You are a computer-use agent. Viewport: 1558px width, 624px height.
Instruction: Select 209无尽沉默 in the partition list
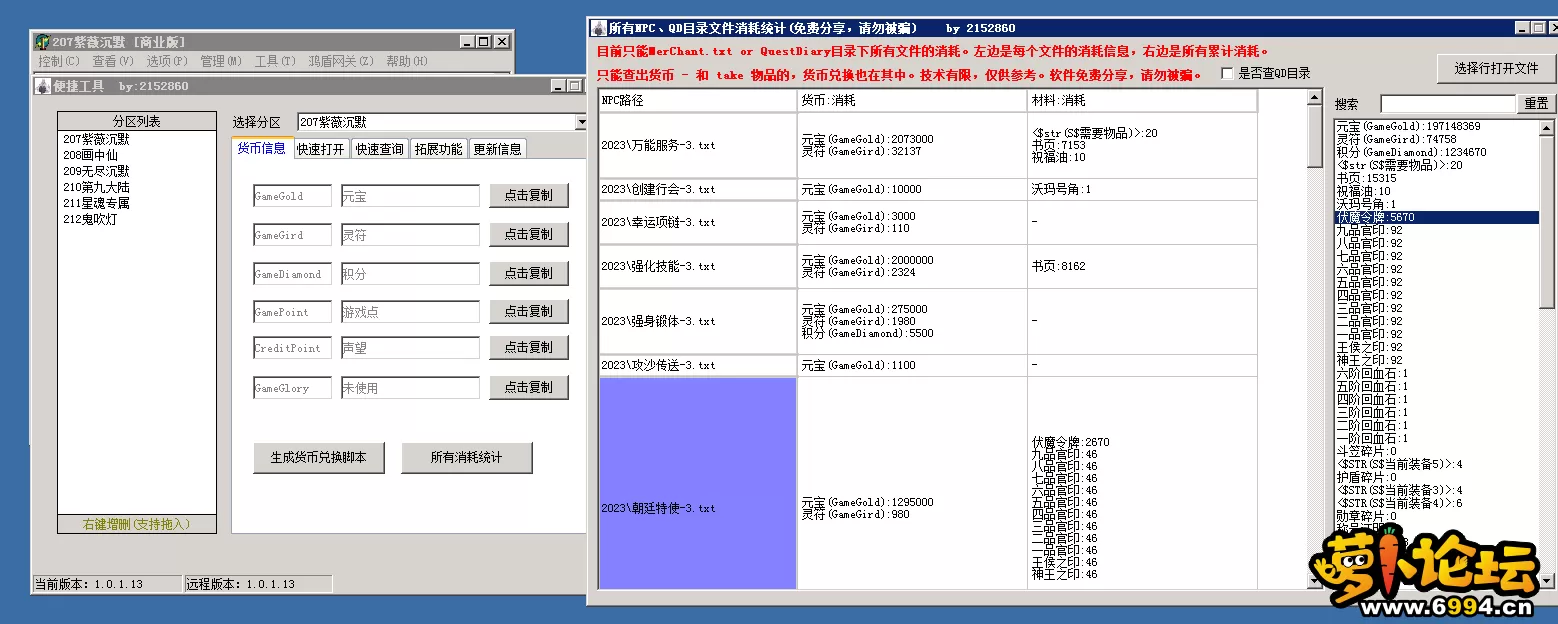click(96, 171)
